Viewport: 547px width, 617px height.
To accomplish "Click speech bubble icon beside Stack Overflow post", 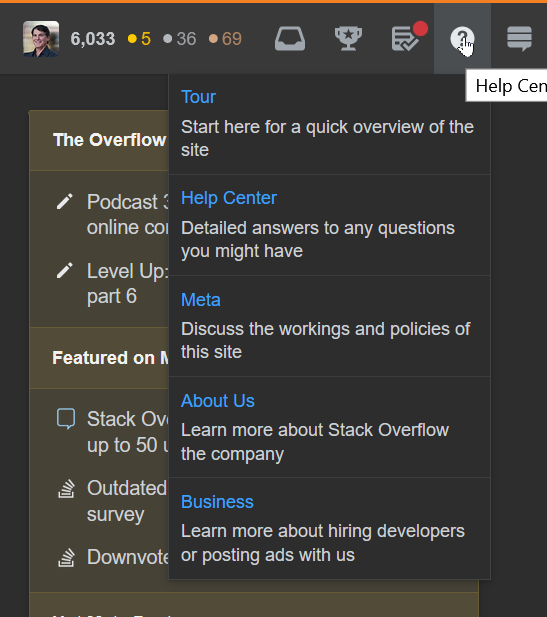I will (66, 419).
